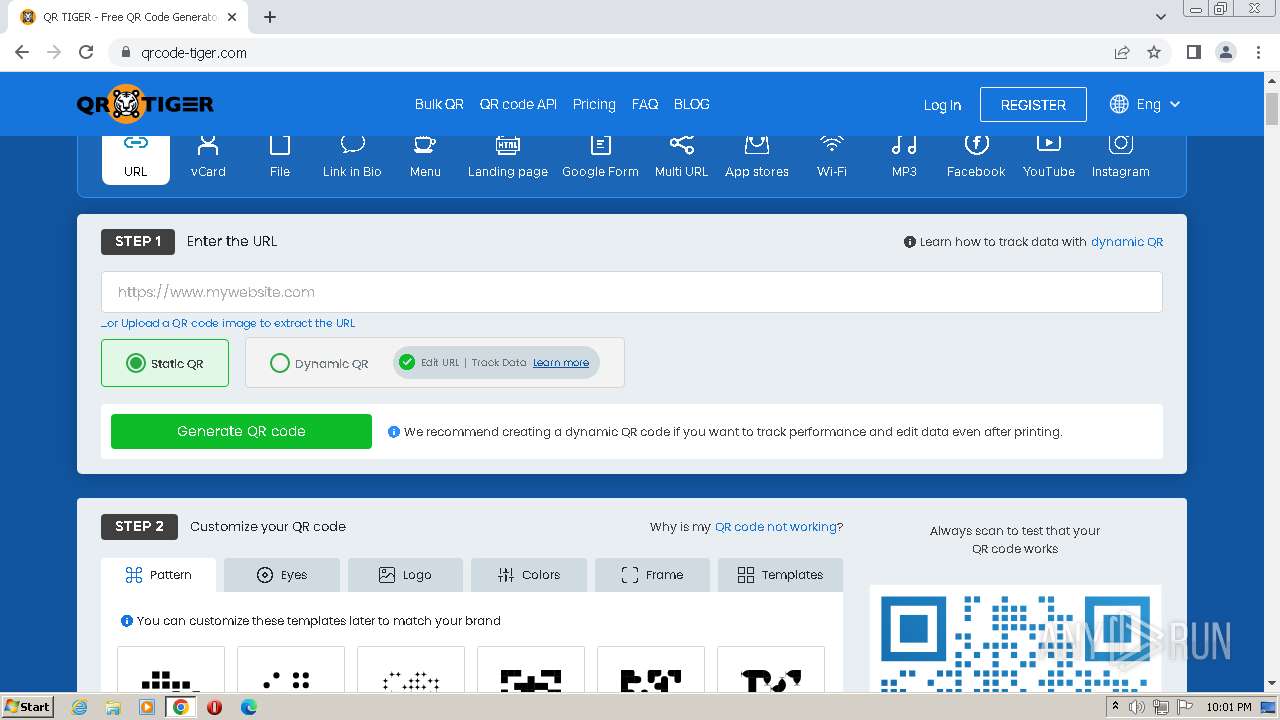Select the Link in Bio type
The height and width of the screenshot is (720, 1280).
click(352, 157)
